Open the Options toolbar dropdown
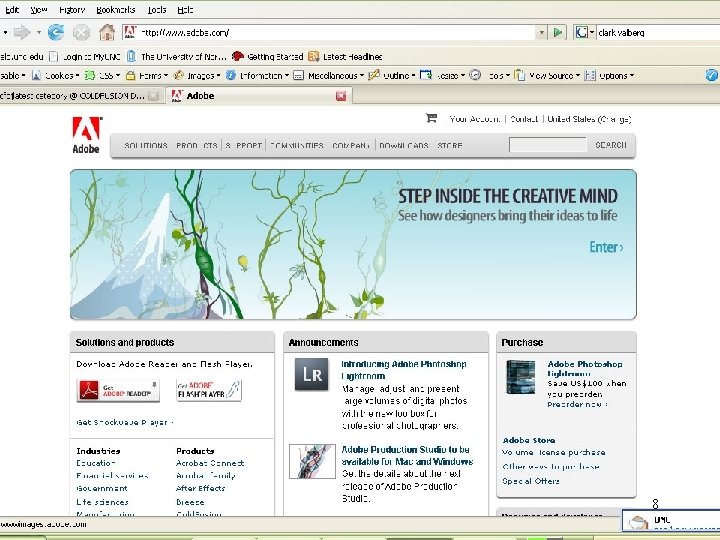Image resolution: width=720 pixels, height=540 pixels. (x=609, y=75)
